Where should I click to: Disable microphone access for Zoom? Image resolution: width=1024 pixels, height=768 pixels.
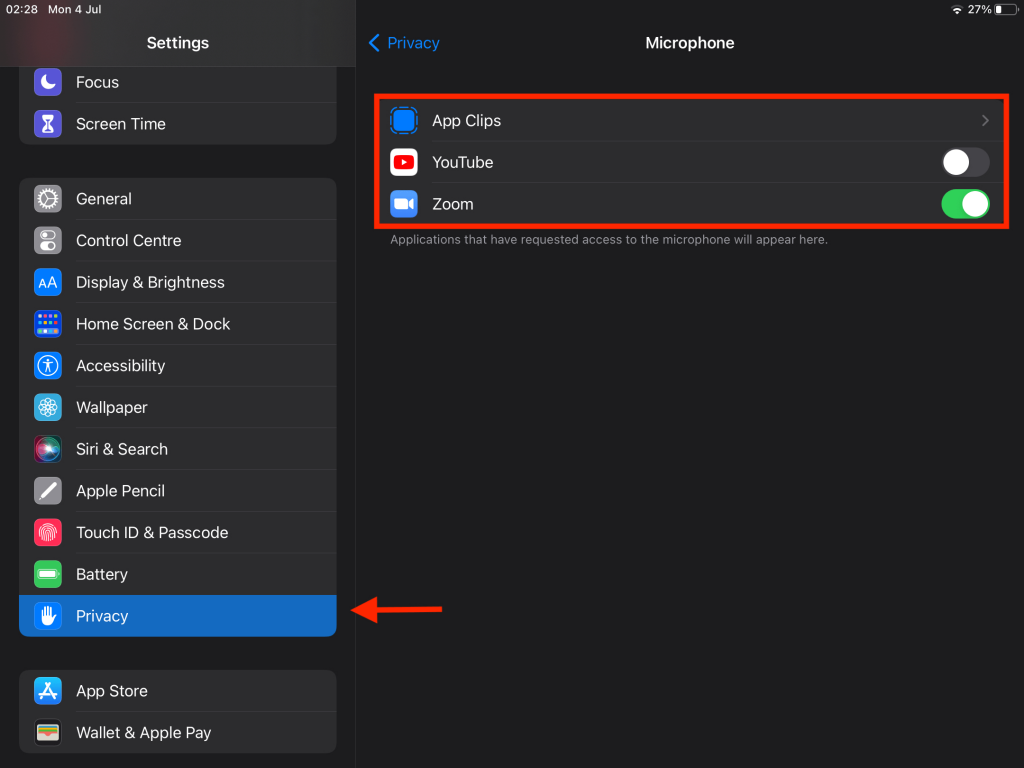[965, 204]
